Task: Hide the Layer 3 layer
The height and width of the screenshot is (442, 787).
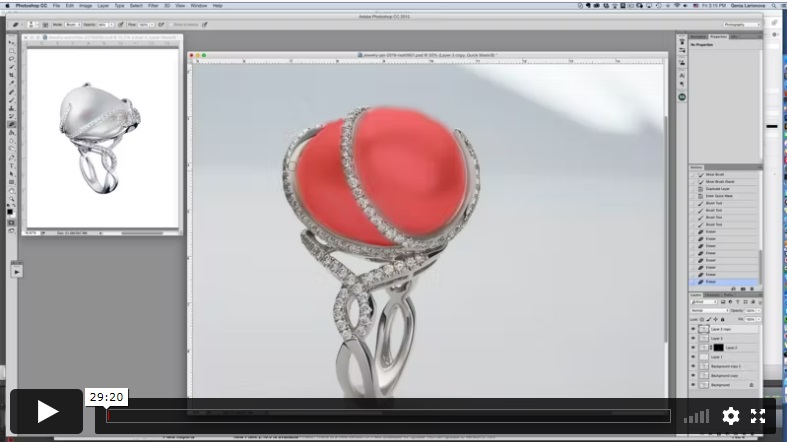Action: [693, 338]
